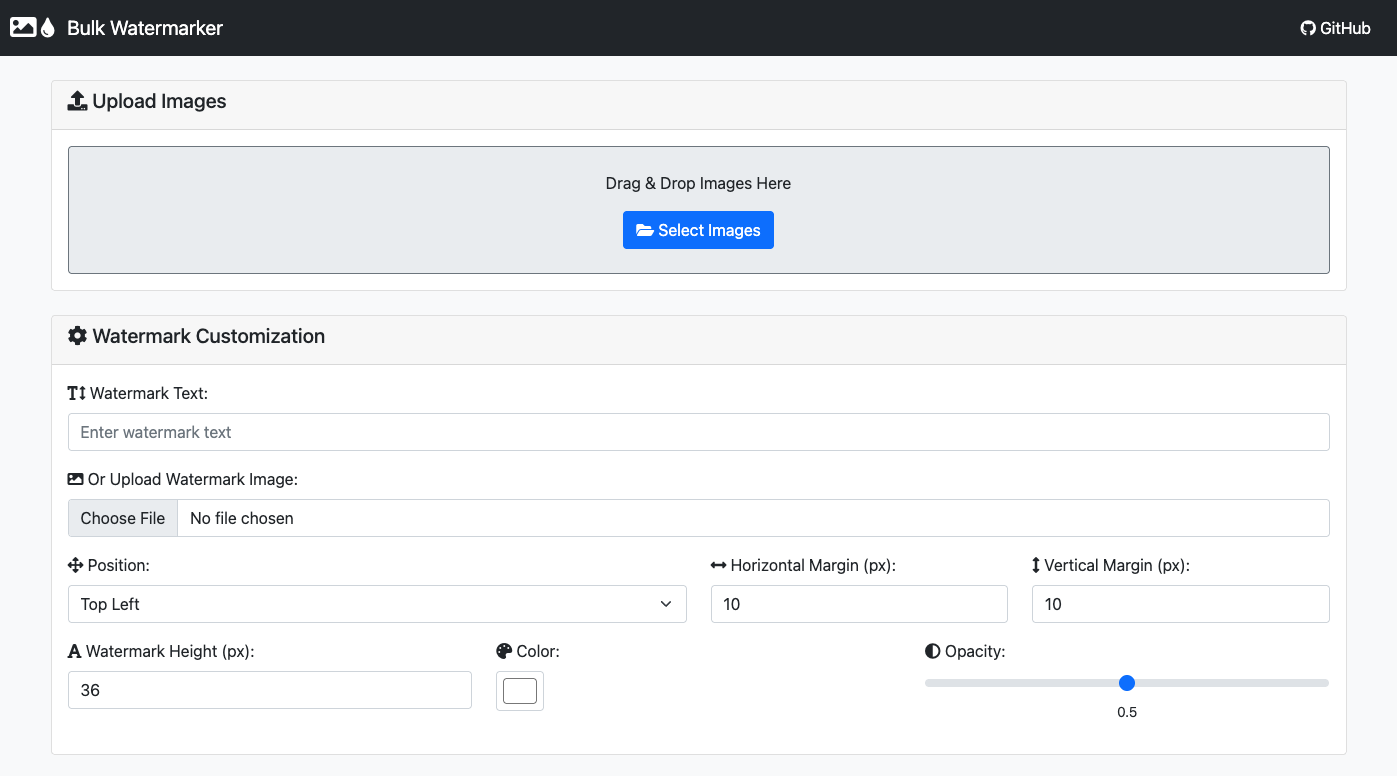Open the Position dropdown showing Top Left
This screenshot has height=776, width=1397.
pyautogui.click(x=377, y=604)
